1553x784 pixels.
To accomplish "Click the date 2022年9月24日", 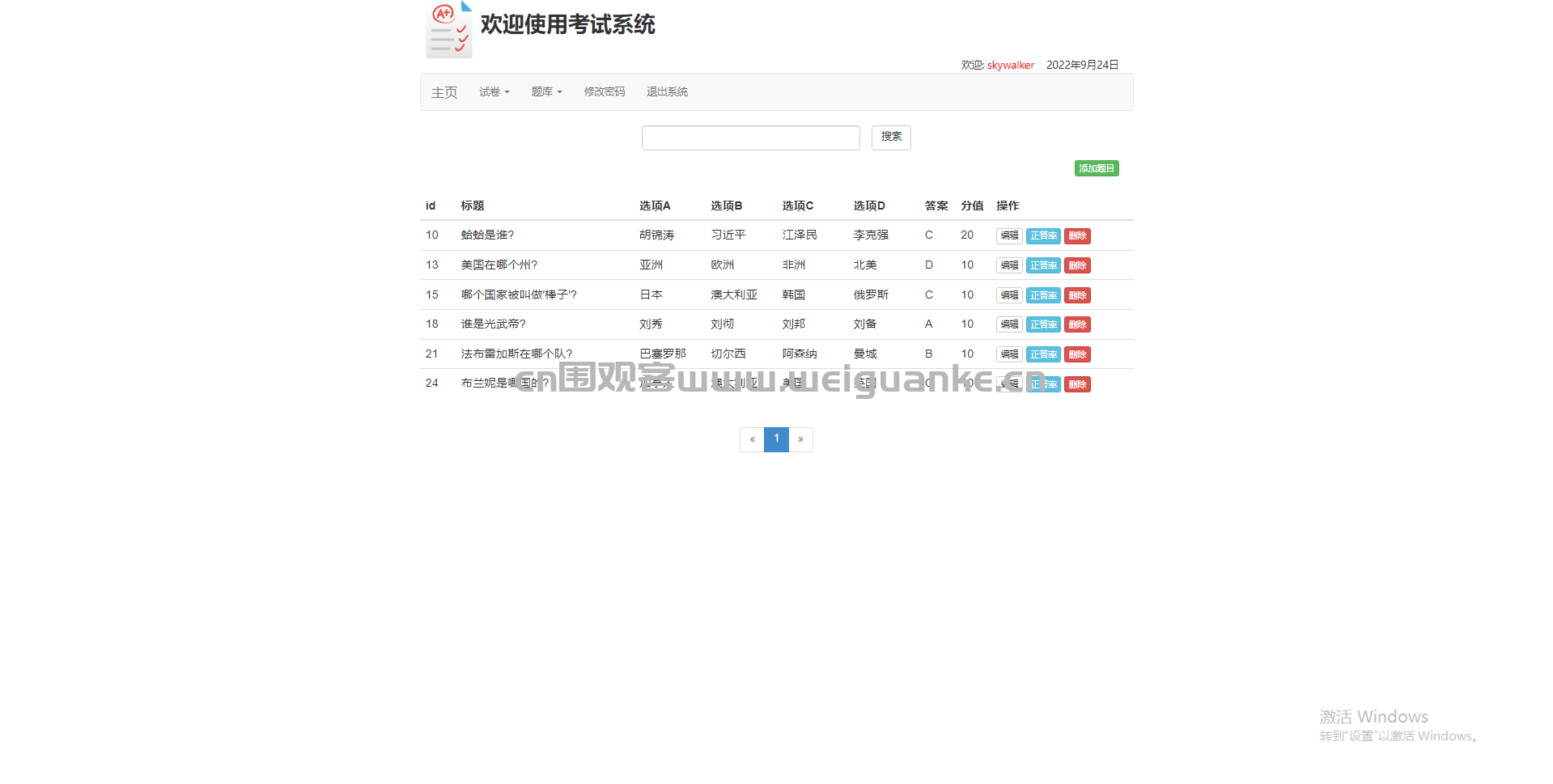I will point(1082,66).
